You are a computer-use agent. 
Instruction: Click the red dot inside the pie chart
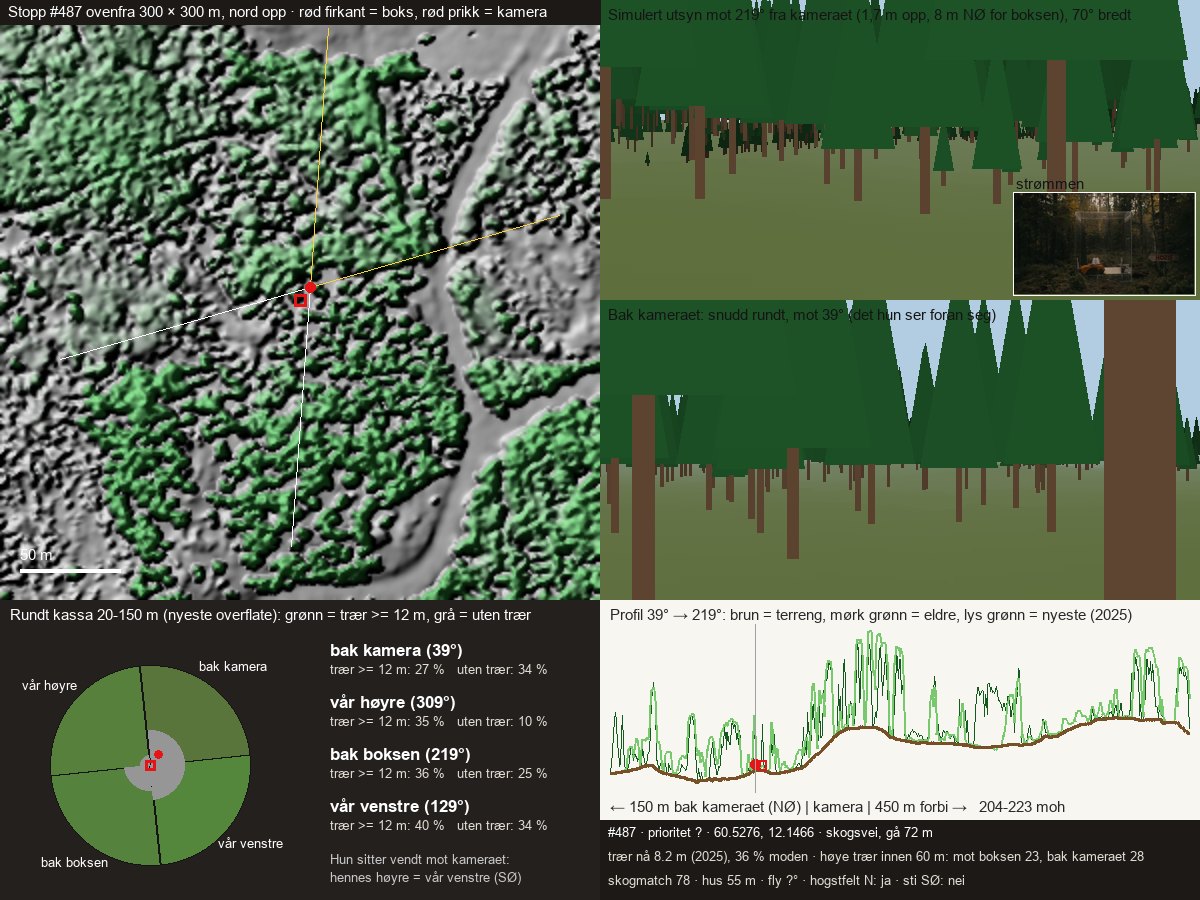158,754
